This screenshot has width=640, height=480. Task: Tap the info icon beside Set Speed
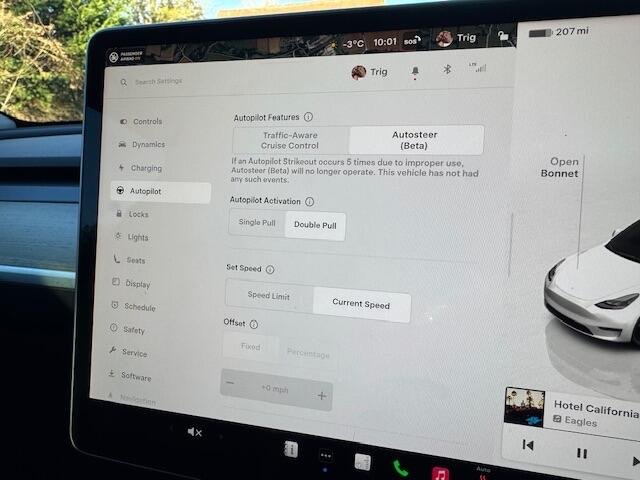[x=270, y=269]
